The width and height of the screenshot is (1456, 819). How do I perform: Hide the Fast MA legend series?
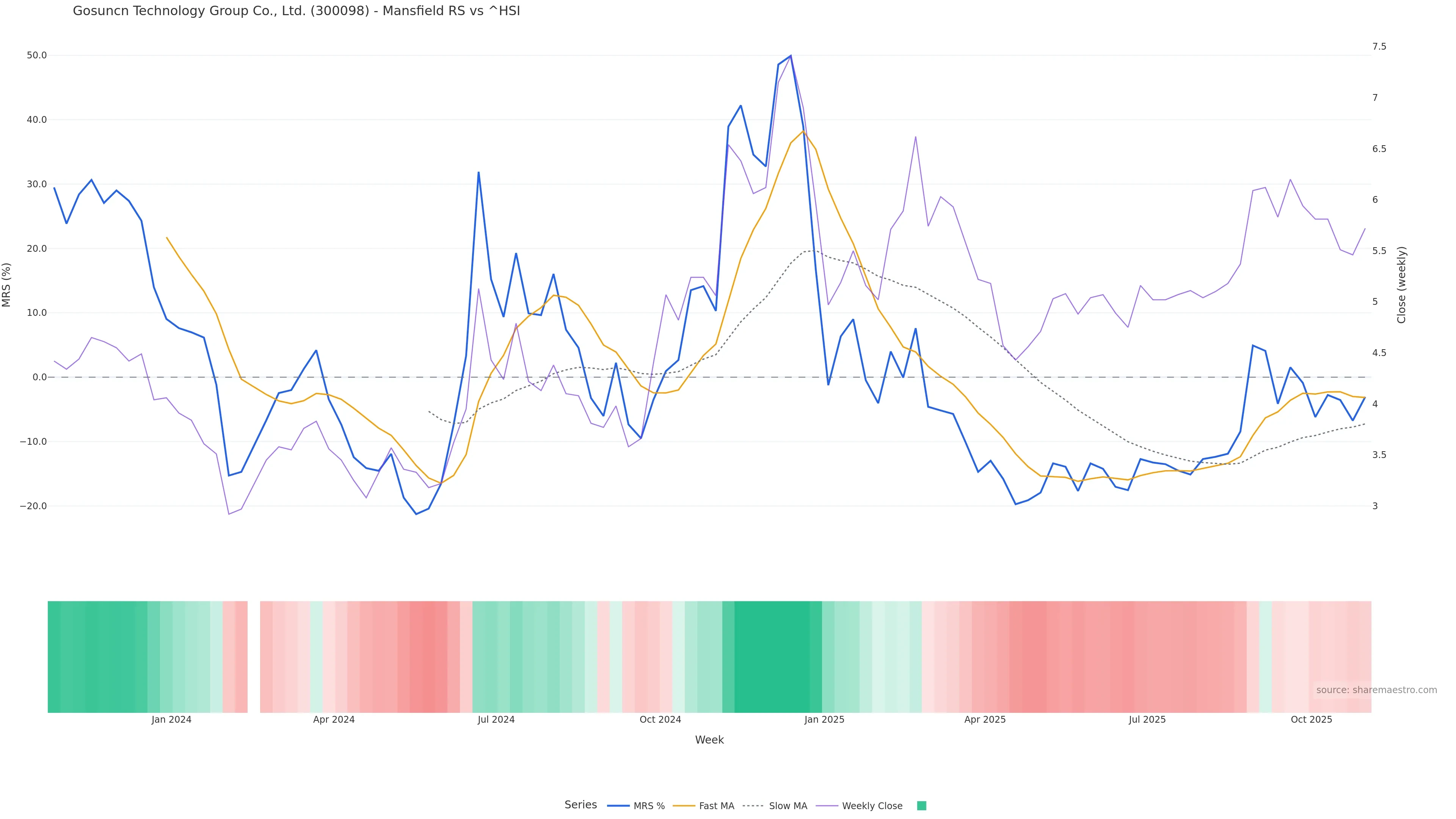coord(716,806)
